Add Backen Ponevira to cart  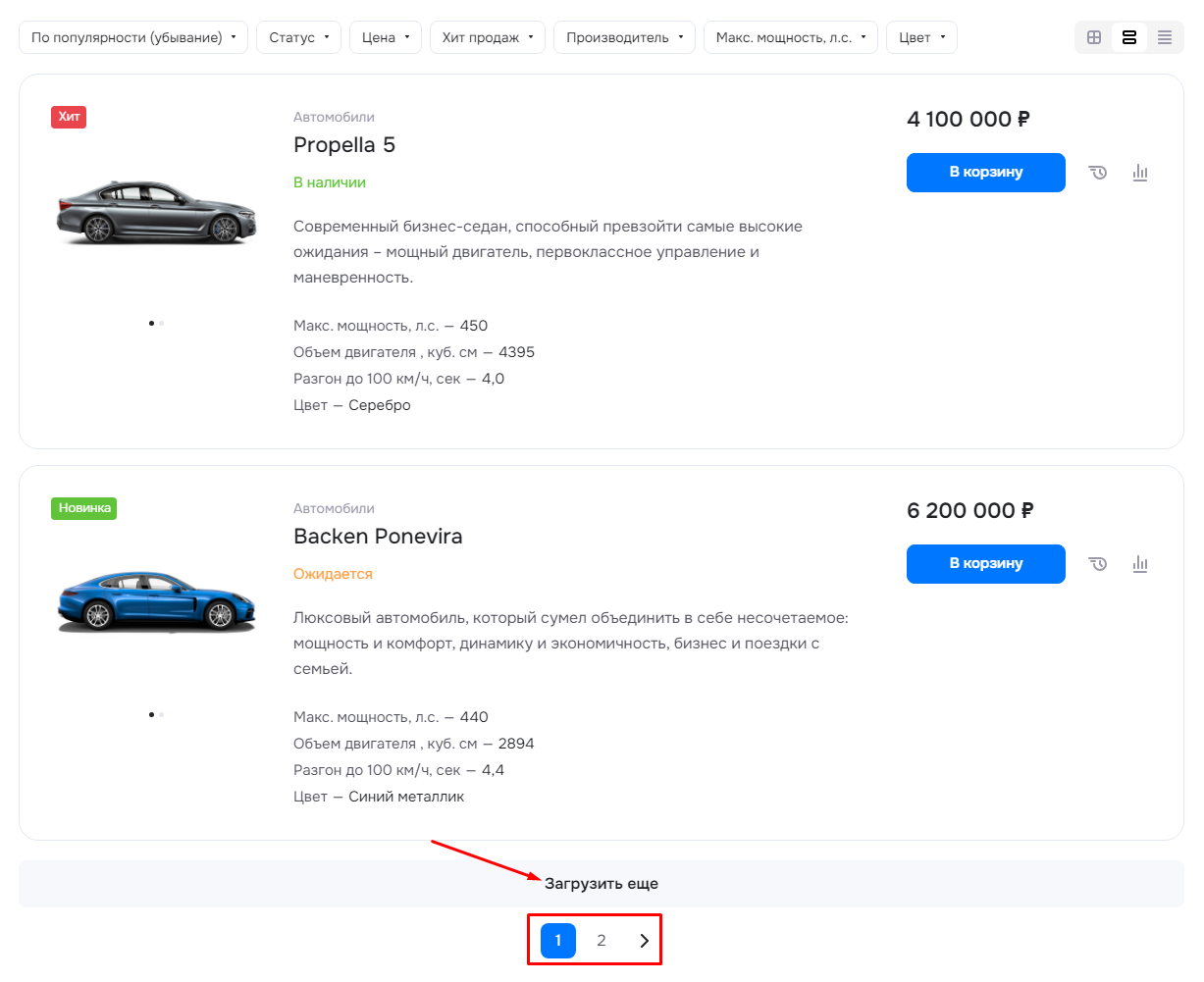pyautogui.click(x=986, y=564)
